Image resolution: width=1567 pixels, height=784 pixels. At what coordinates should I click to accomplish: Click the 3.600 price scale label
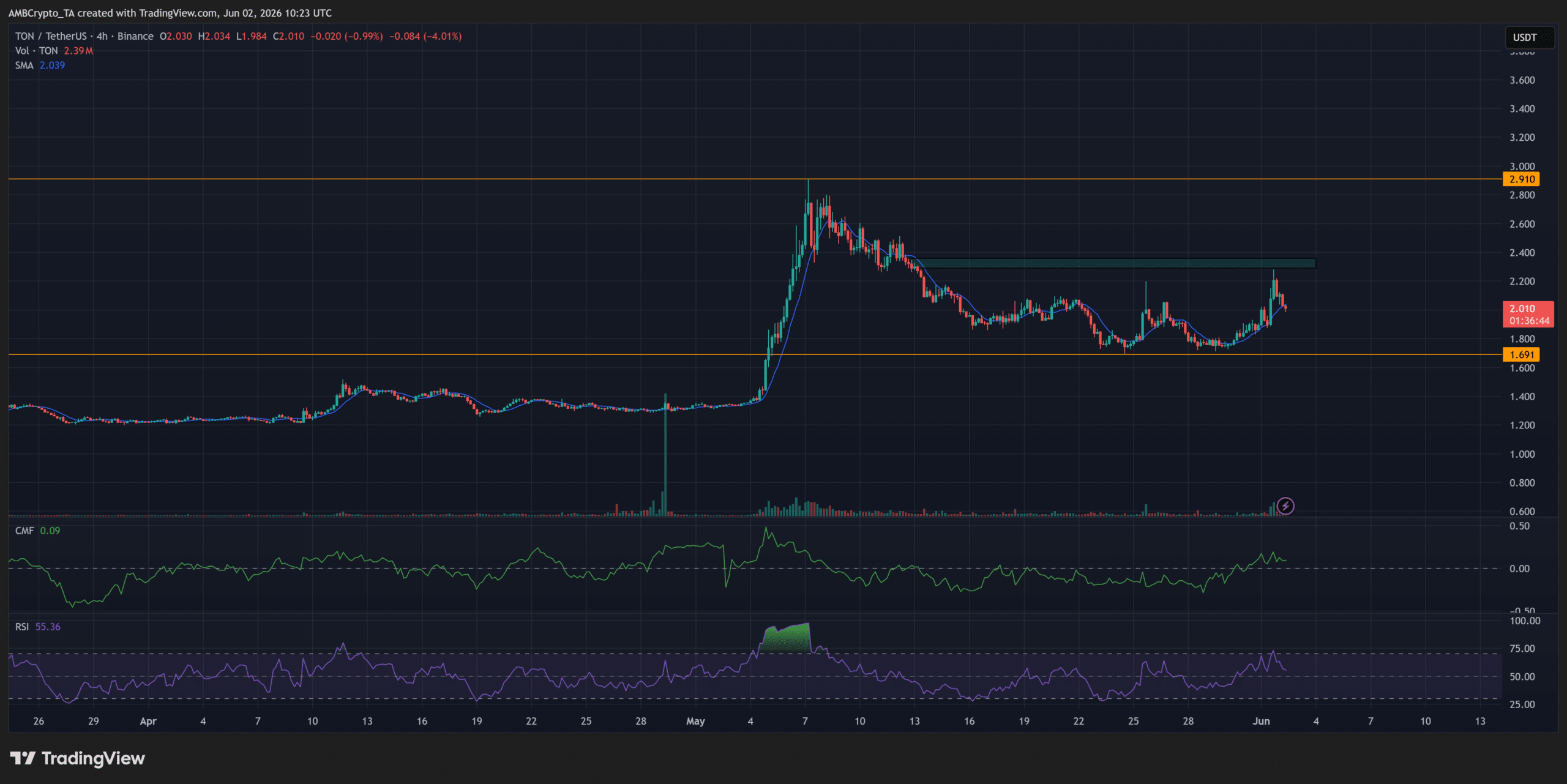pyautogui.click(x=1522, y=80)
